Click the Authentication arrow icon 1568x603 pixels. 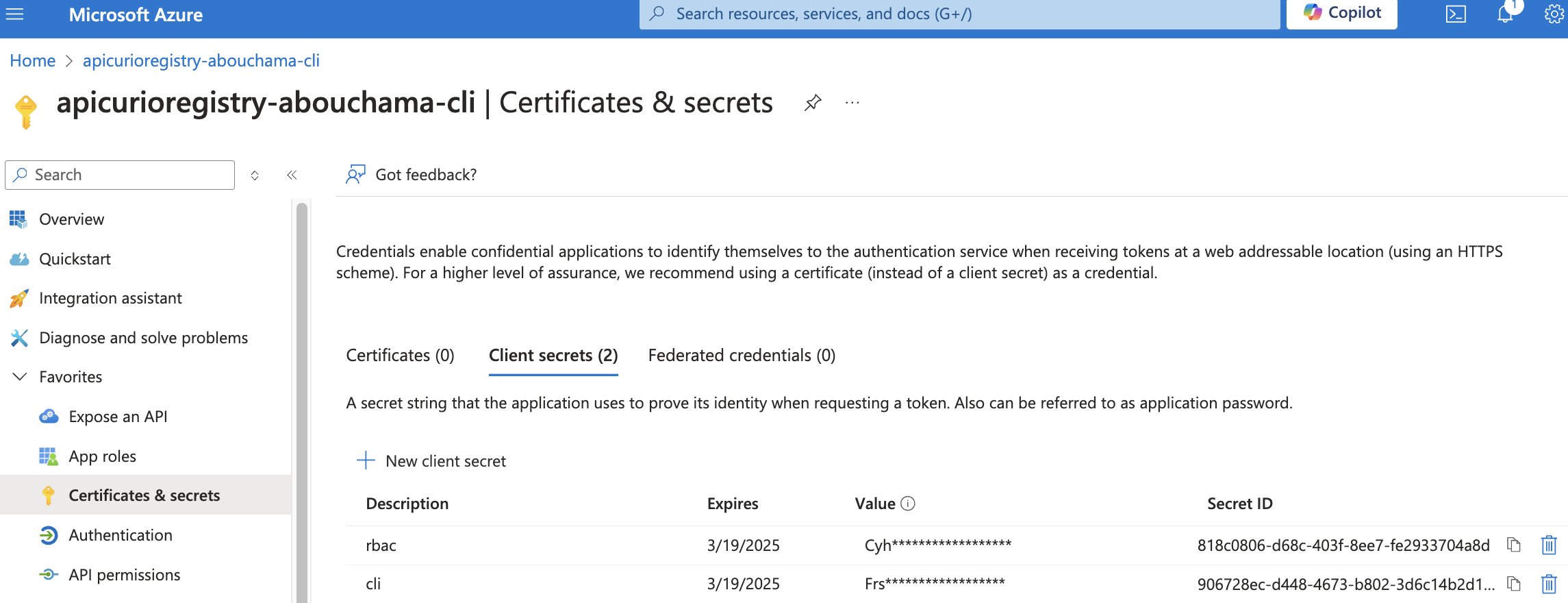point(49,535)
